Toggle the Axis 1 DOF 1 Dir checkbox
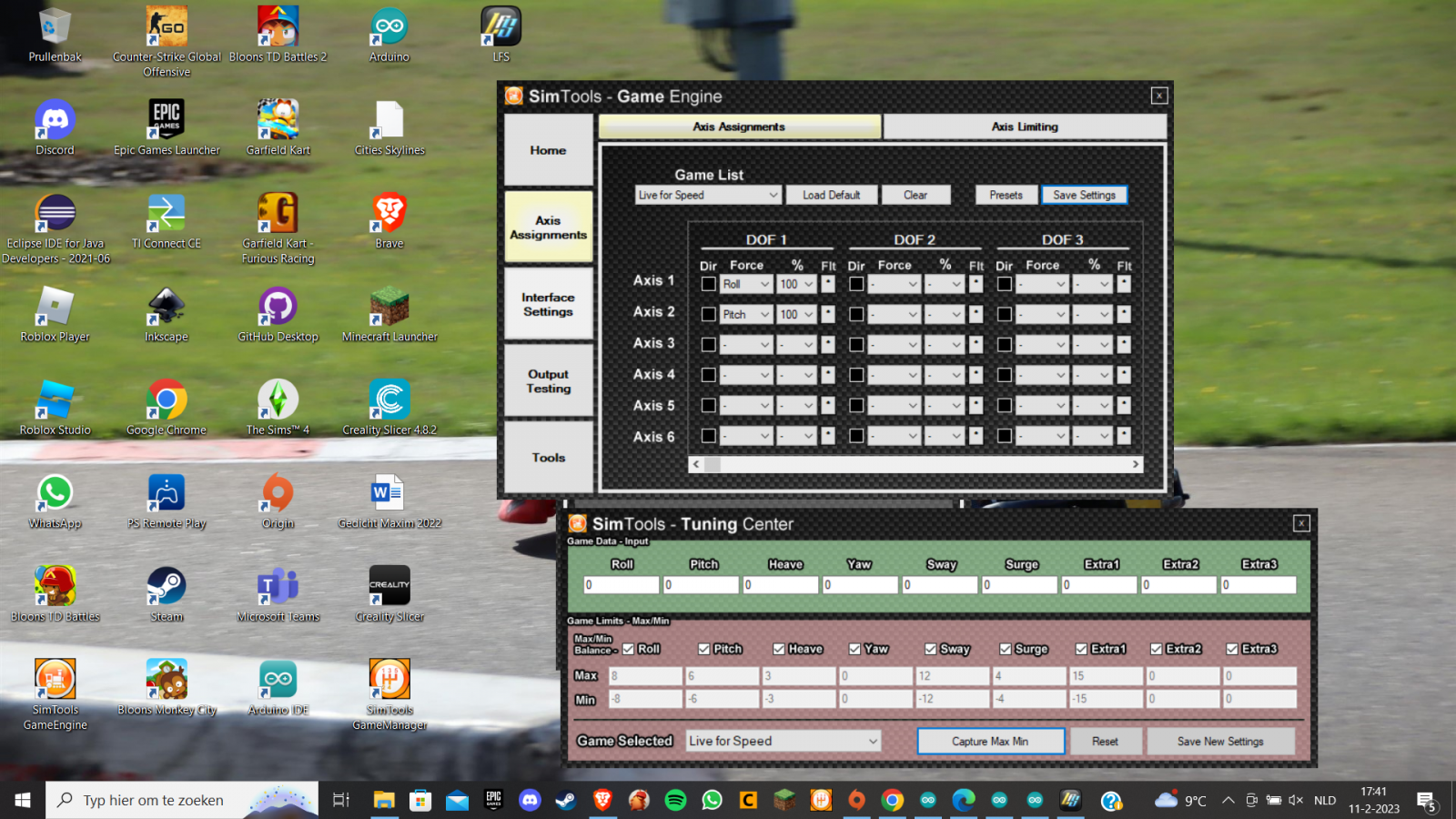The height and width of the screenshot is (819, 1456). click(708, 284)
